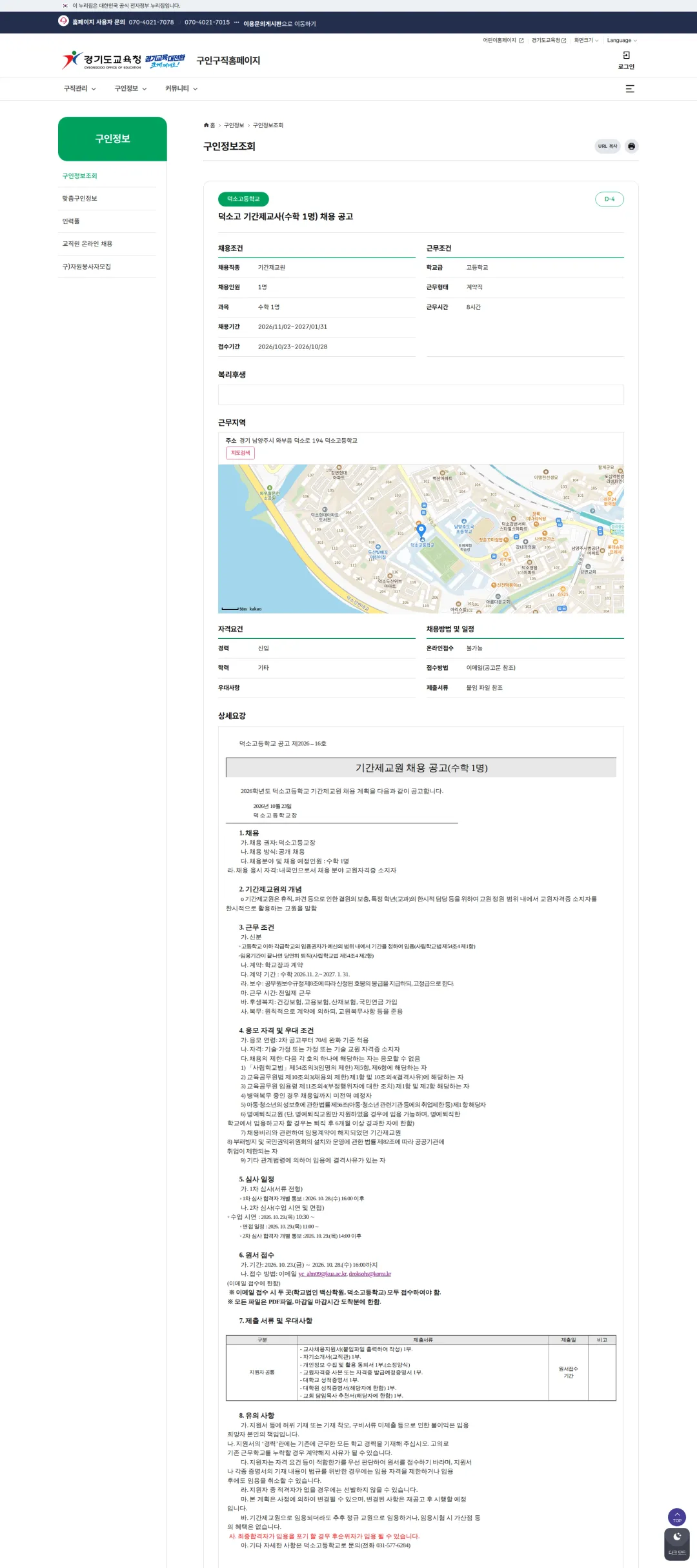Open the hamburger full menu
697x1568 pixels.
pos(630,89)
